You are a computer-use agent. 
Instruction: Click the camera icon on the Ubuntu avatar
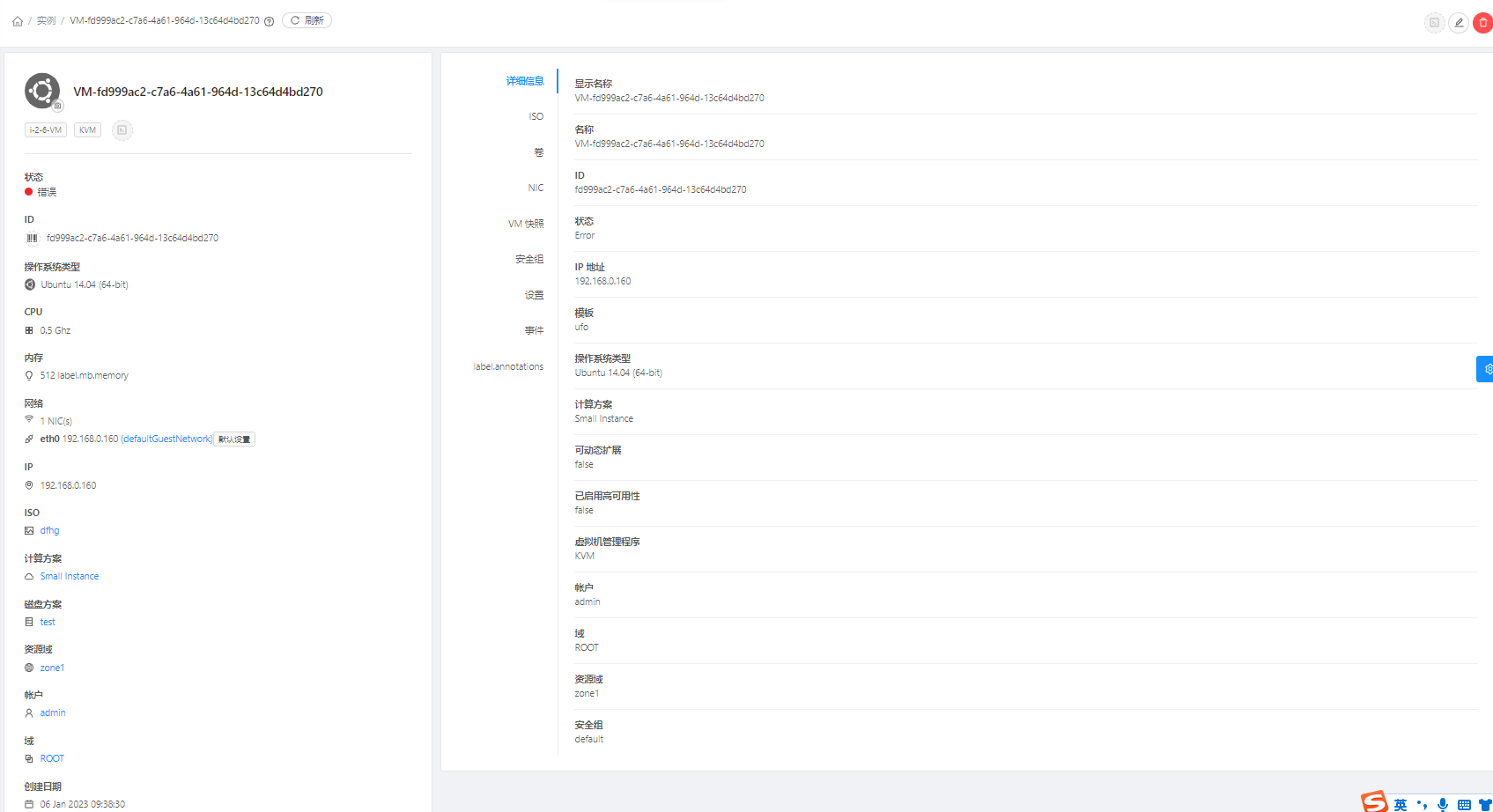[57, 106]
